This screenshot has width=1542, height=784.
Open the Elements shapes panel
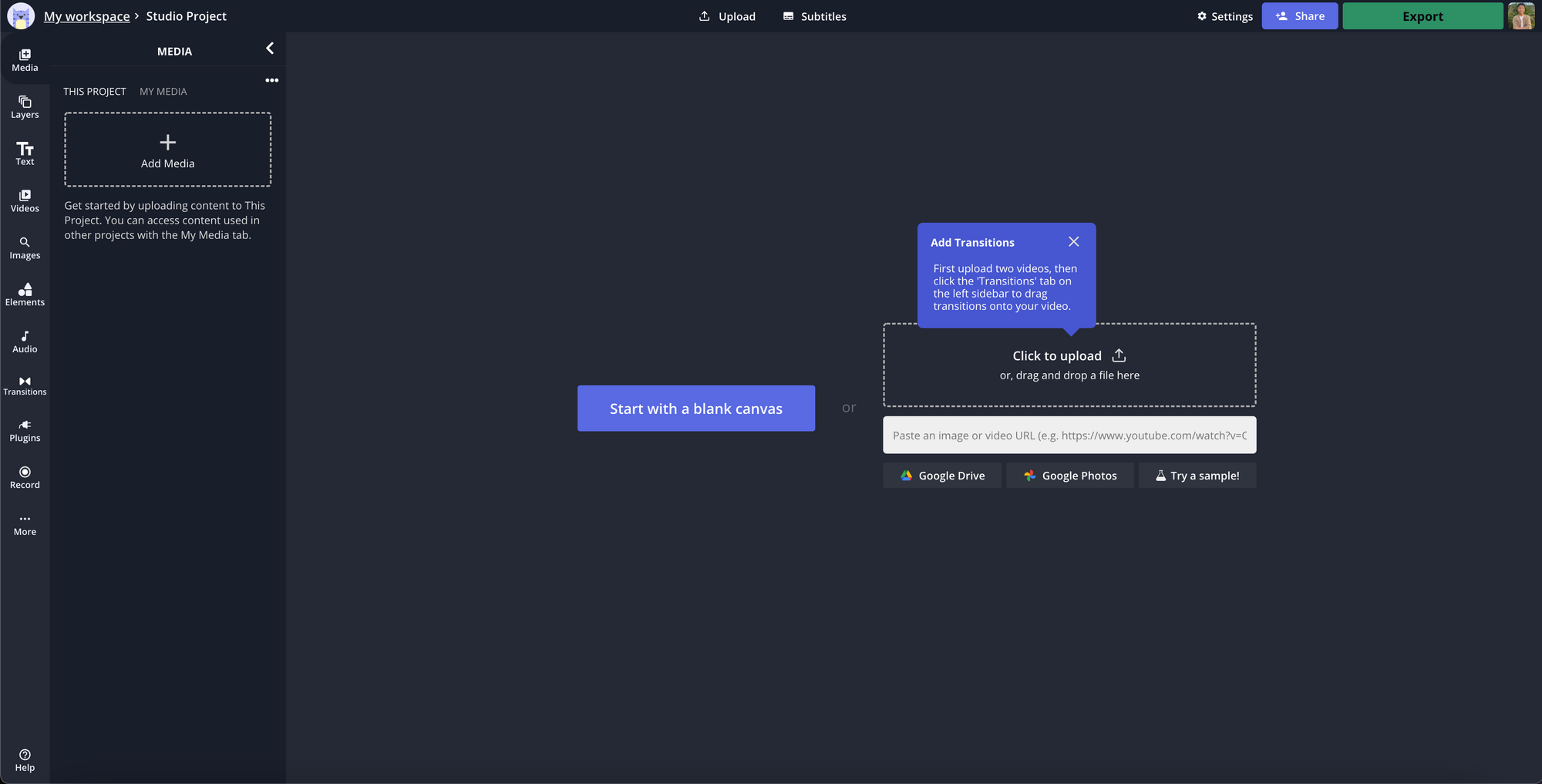(25, 294)
